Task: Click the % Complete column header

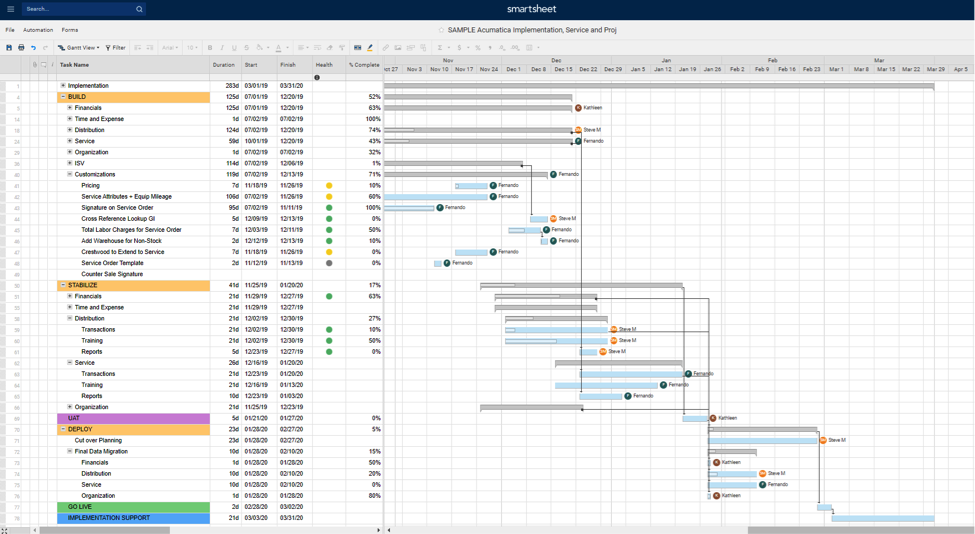Action: pos(364,65)
